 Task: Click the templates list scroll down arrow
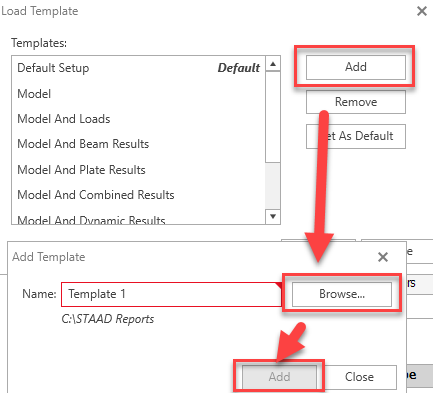pyautogui.click(x=273, y=217)
